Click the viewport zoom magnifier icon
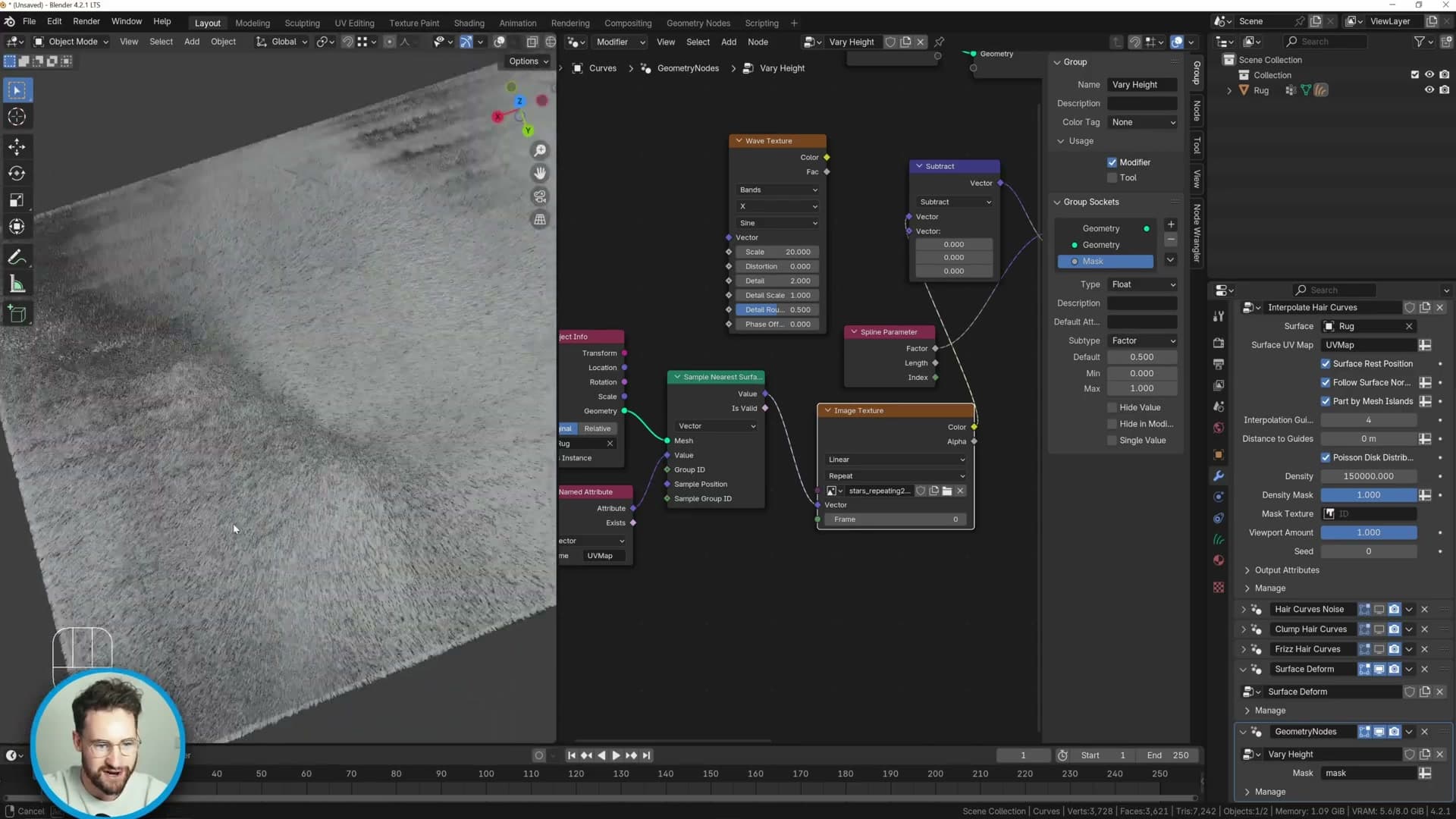The height and width of the screenshot is (819, 1456). point(540,151)
